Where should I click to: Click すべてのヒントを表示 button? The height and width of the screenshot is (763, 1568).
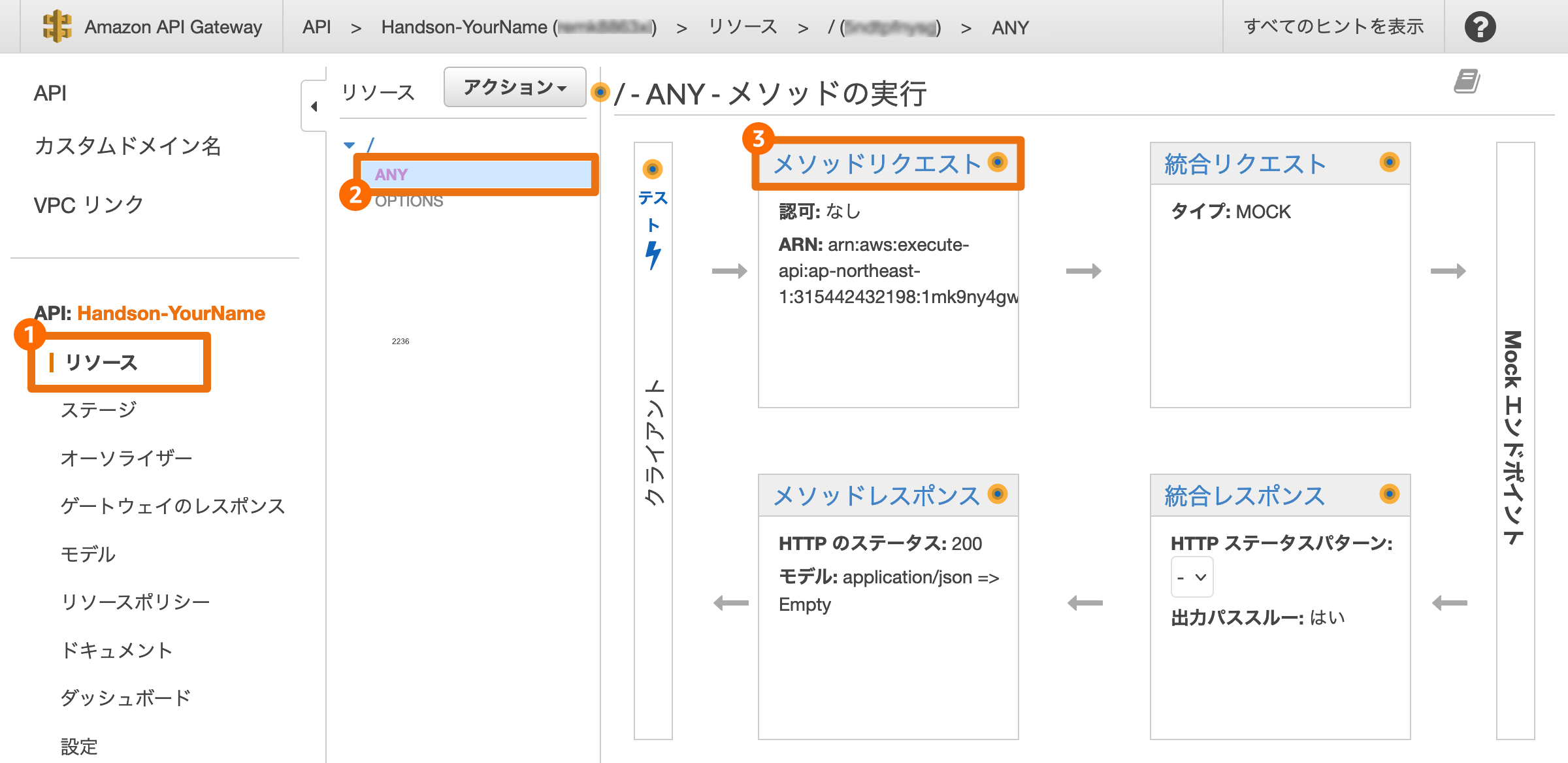[x=1333, y=27]
